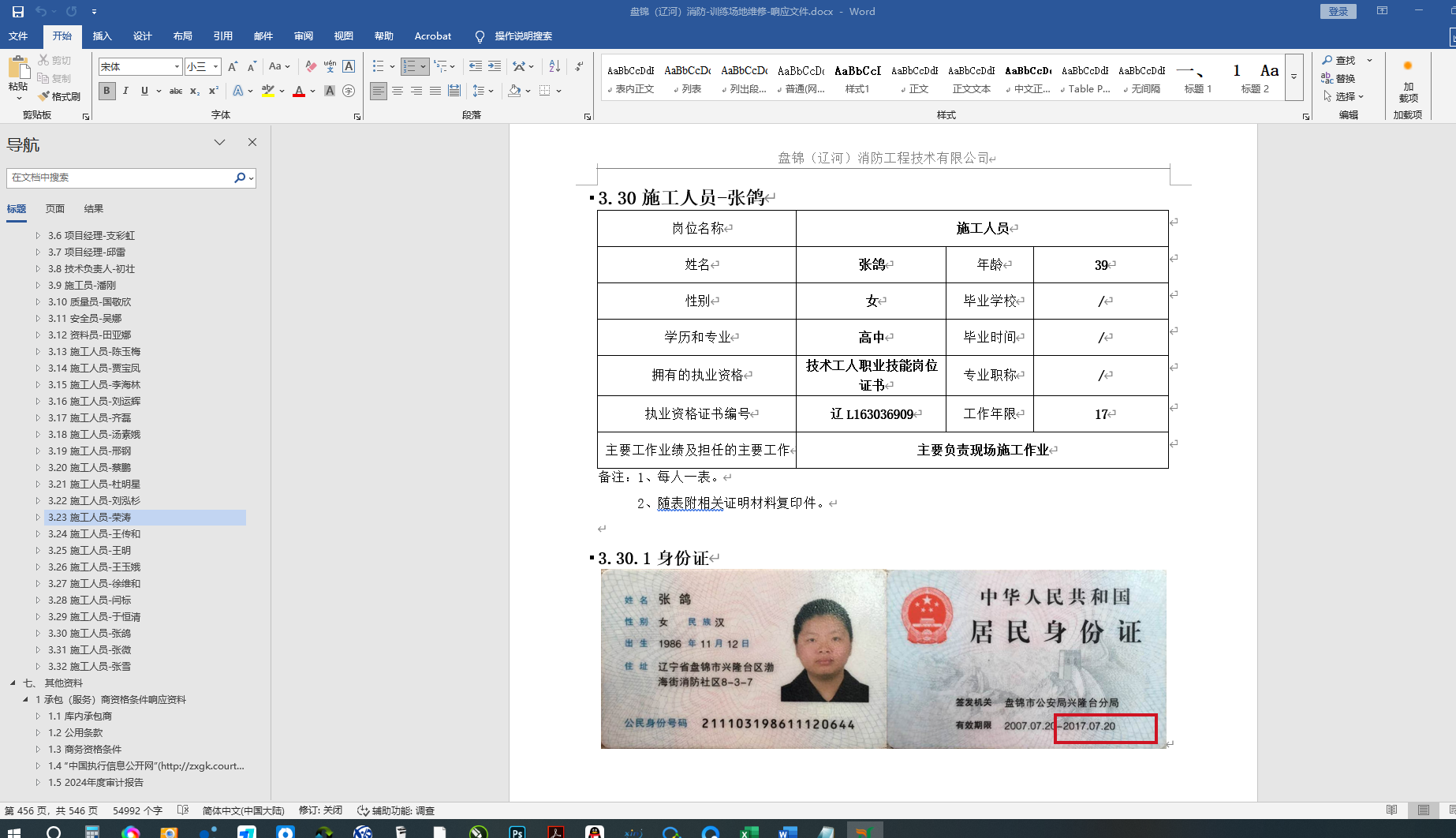1456x838 pixels.
Task: Click the increase indent icon
Action: [495, 67]
